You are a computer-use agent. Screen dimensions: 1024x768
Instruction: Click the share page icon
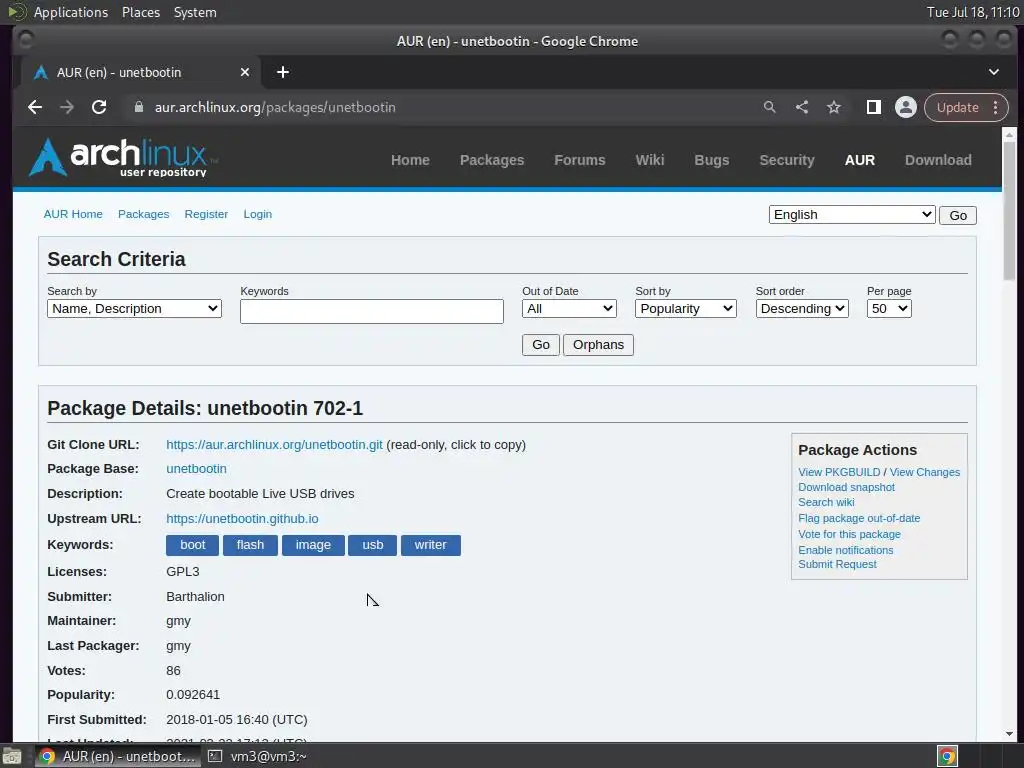point(802,107)
